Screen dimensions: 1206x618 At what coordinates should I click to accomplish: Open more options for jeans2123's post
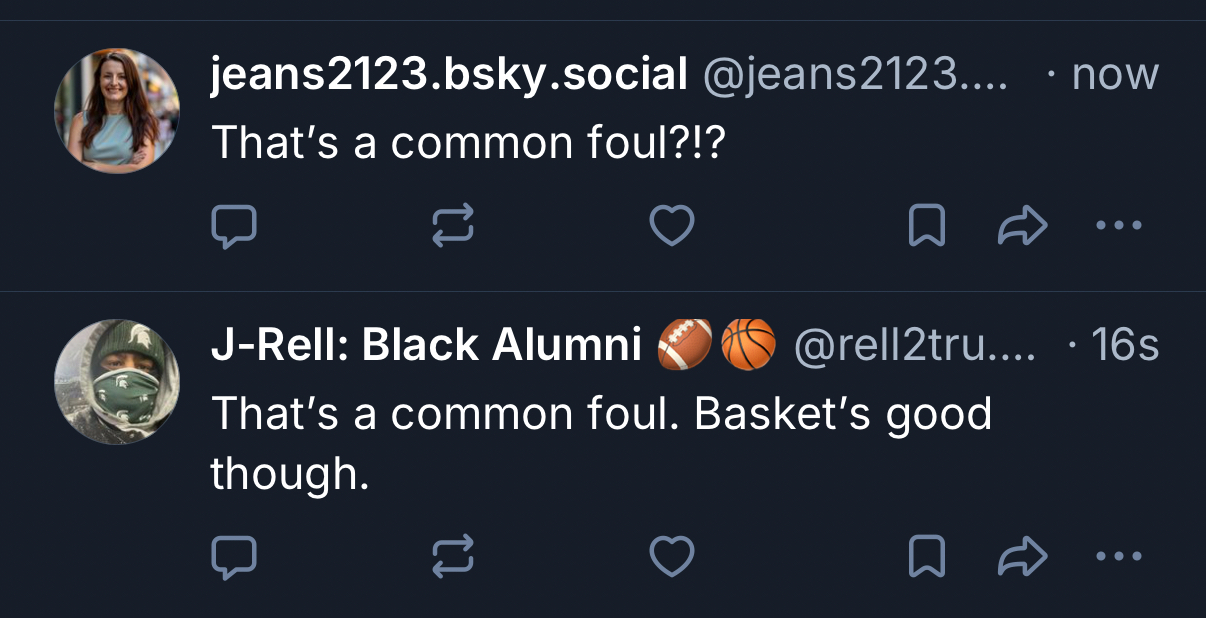(1118, 227)
